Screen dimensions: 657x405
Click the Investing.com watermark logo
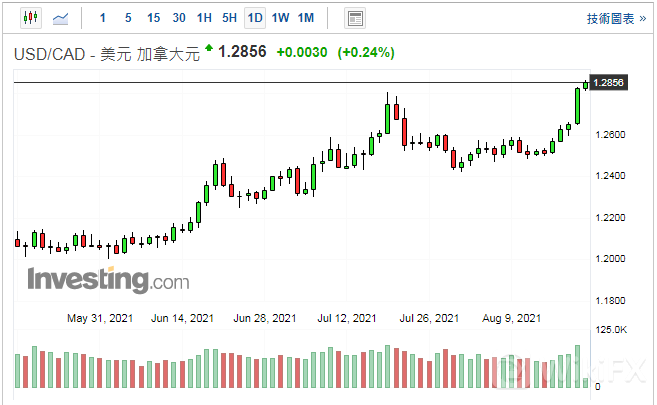107,279
